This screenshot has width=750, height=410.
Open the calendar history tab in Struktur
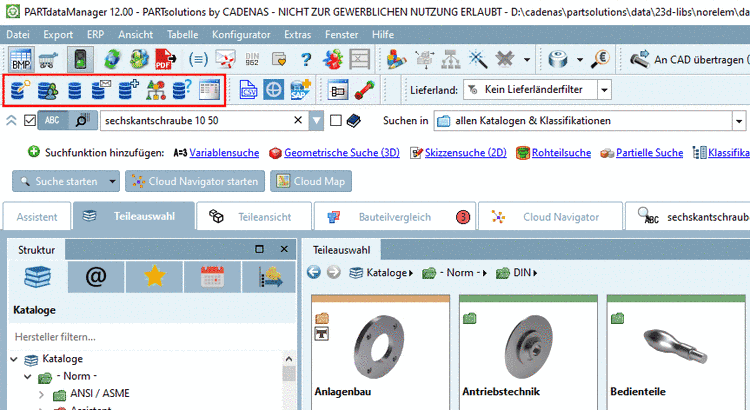coord(212,277)
